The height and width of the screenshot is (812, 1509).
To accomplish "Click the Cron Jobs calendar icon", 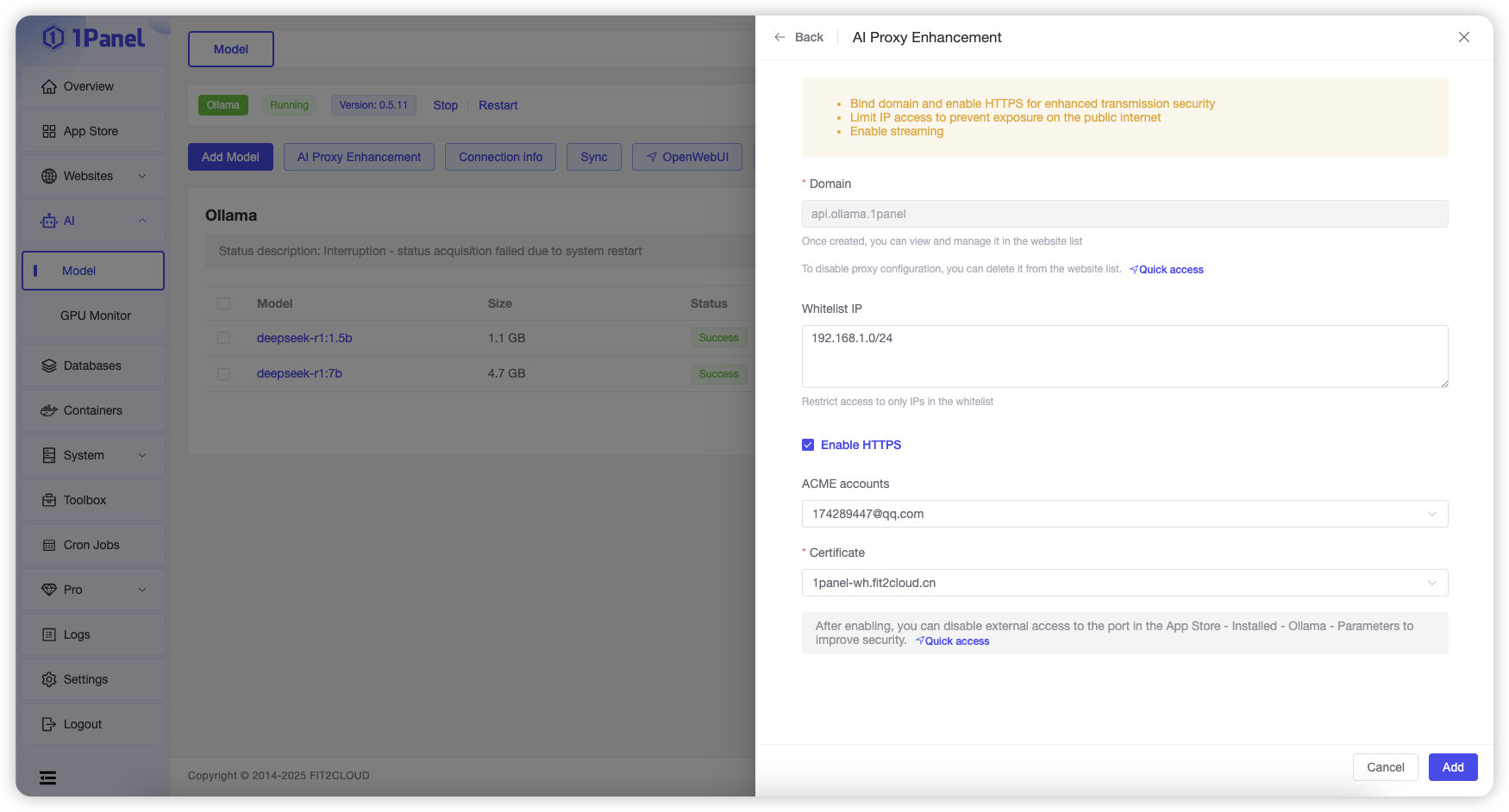I will pyautogui.click(x=49, y=545).
